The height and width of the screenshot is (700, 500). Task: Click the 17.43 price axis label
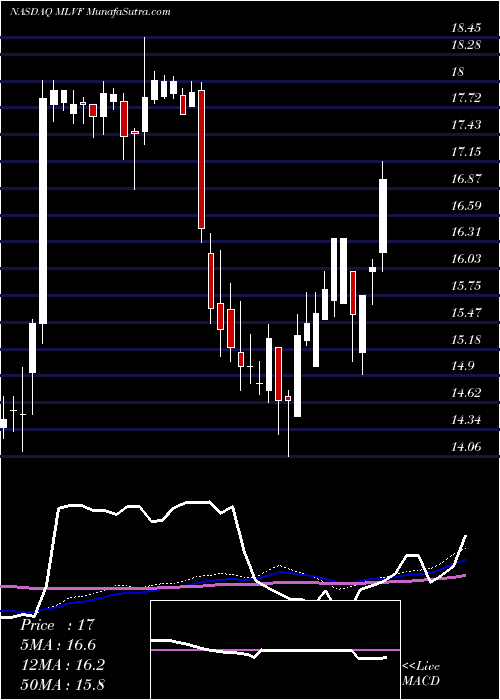click(466, 125)
